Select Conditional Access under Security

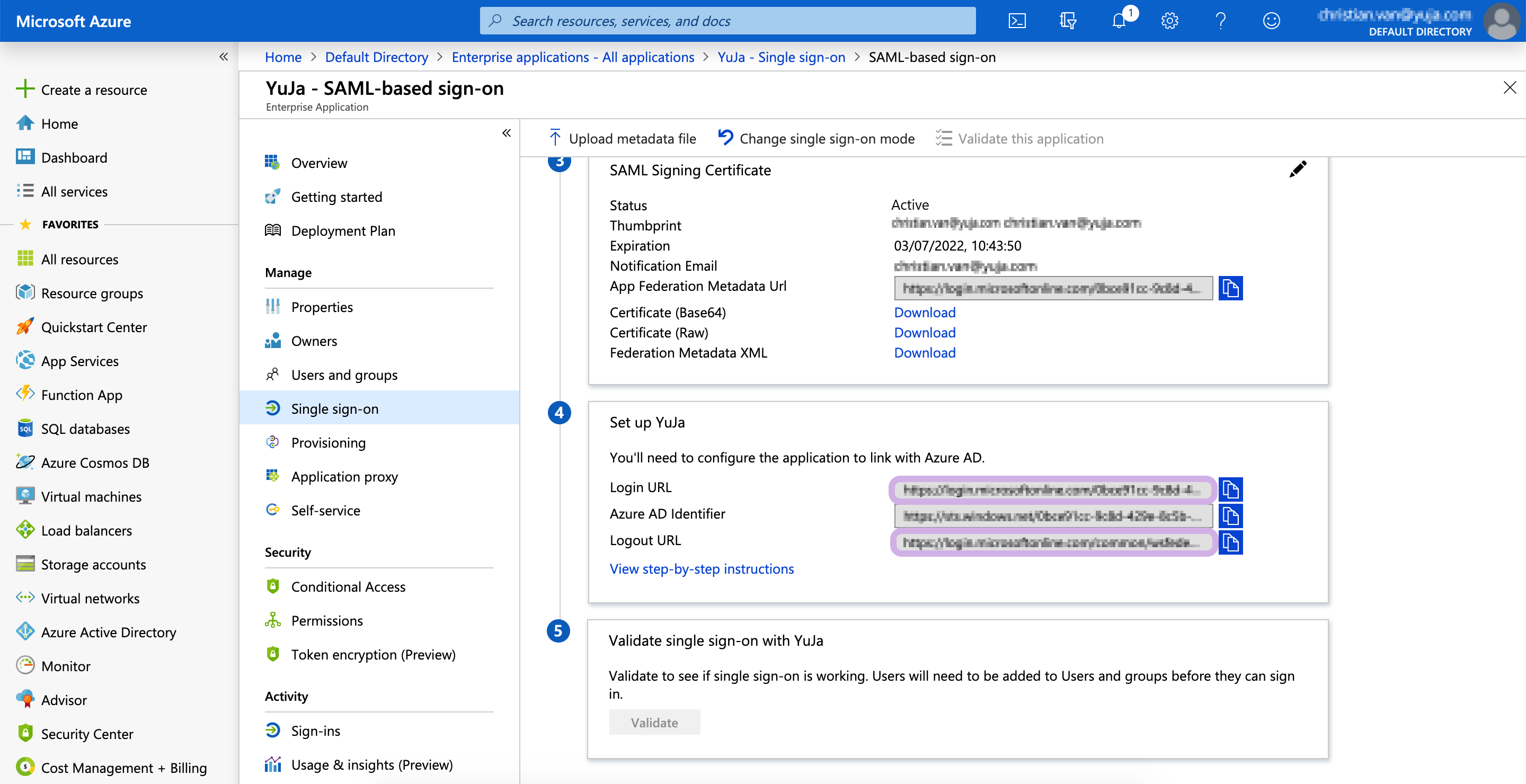pos(348,587)
